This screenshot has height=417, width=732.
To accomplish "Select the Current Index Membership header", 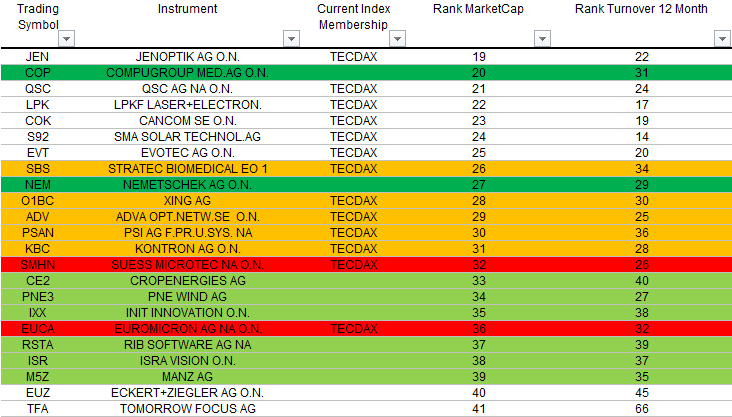I will 353,17.
